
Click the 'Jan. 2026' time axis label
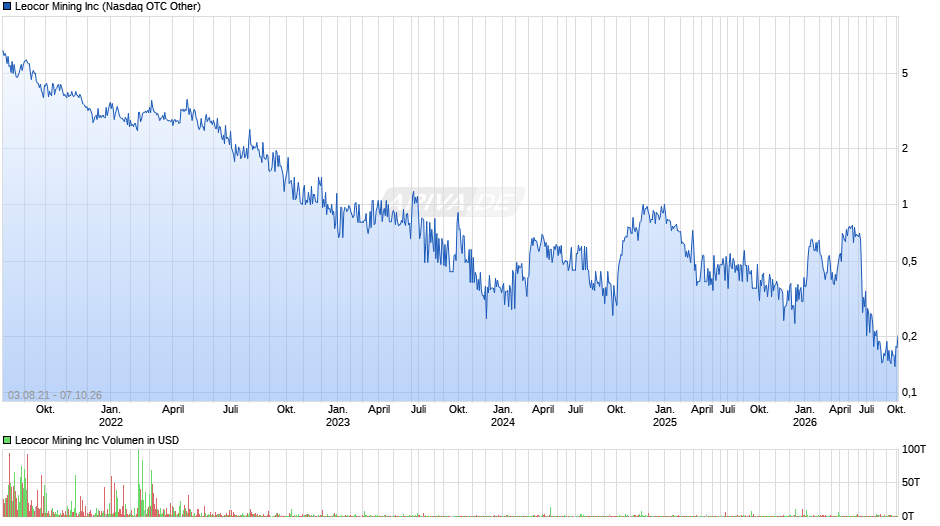(x=805, y=416)
